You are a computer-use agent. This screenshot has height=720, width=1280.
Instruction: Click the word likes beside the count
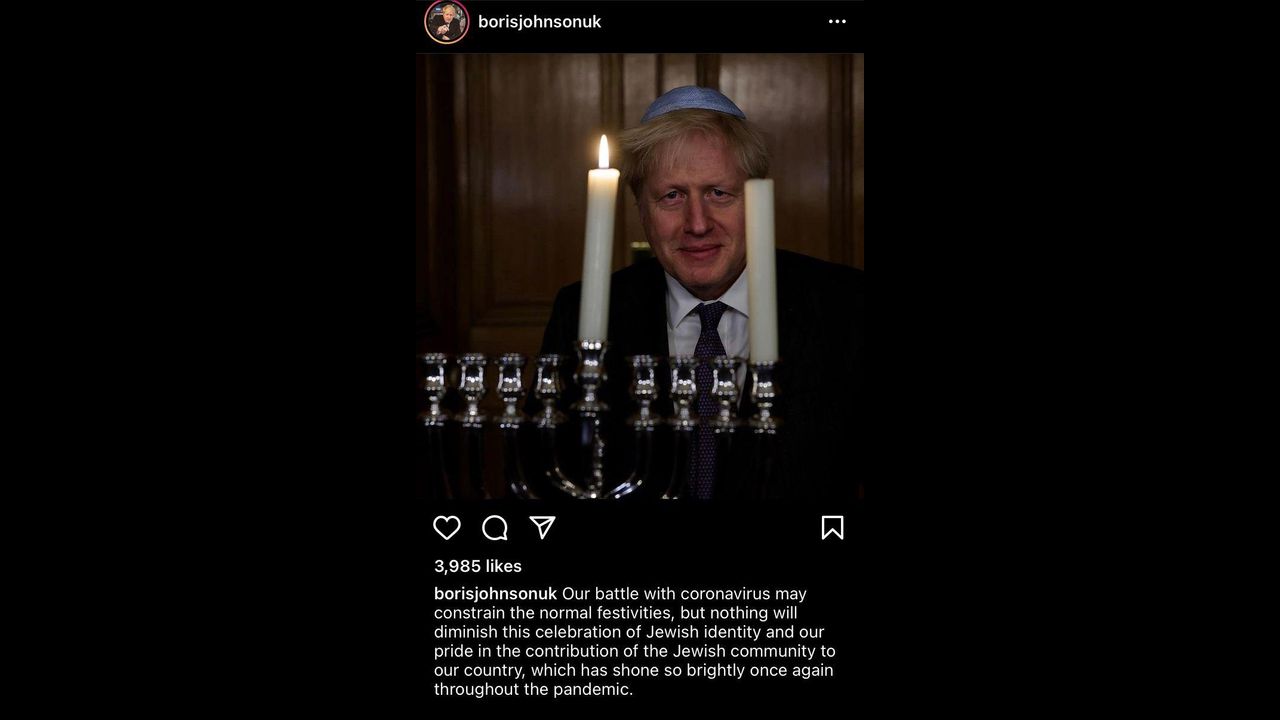pos(504,566)
